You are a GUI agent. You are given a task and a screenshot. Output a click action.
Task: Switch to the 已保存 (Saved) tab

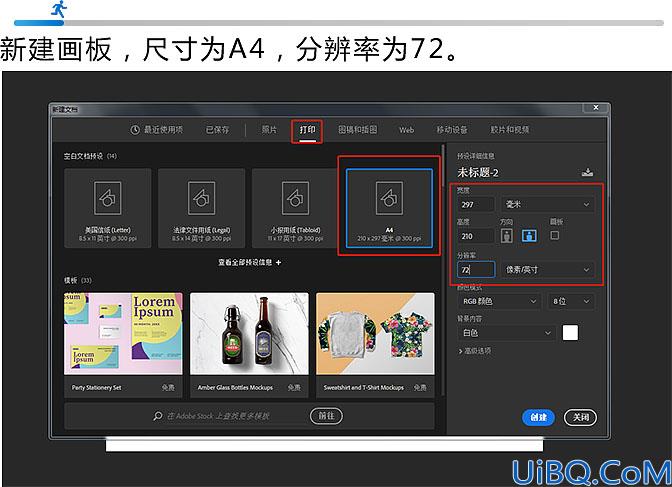coord(217,129)
